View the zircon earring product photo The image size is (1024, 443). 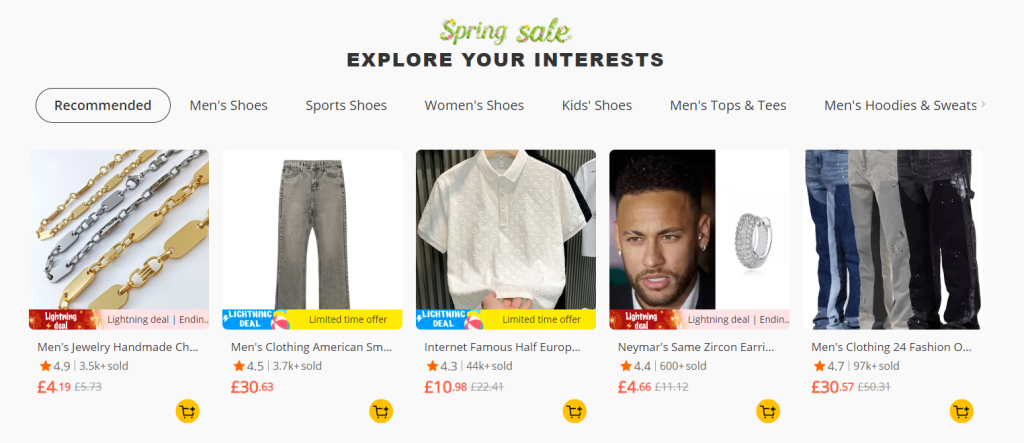(x=699, y=230)
